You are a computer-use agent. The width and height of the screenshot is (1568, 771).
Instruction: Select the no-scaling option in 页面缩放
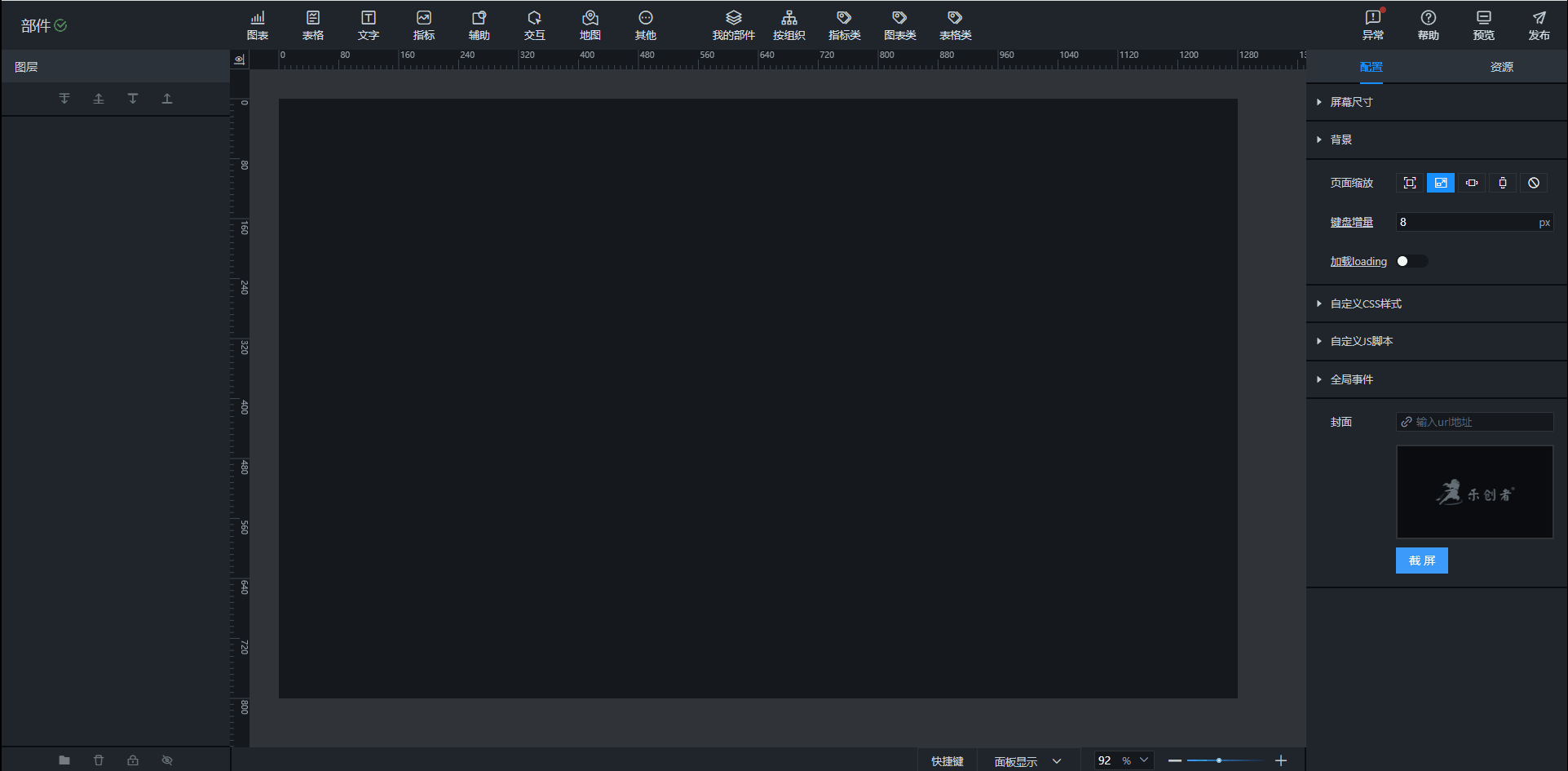(1533, 183)
